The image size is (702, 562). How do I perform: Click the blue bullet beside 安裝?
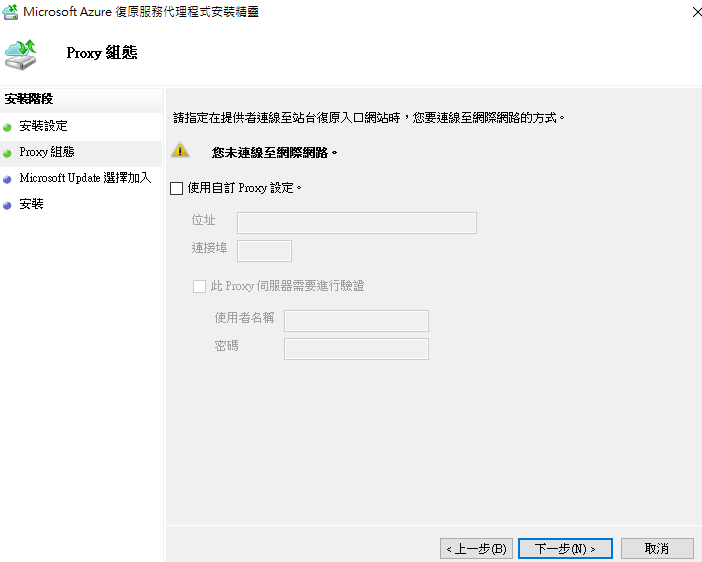[x=7, y=206]
